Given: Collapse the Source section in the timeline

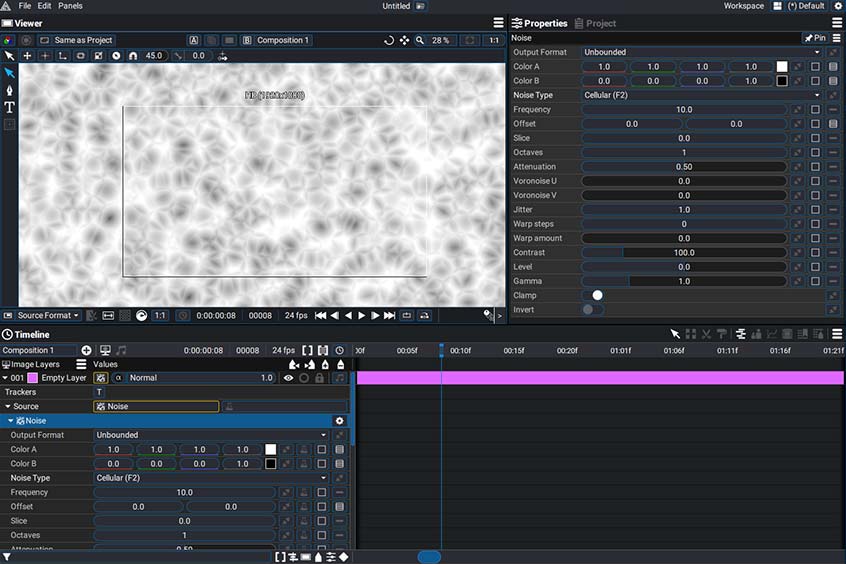Looking at the screenshot, I should coord(8,406).
